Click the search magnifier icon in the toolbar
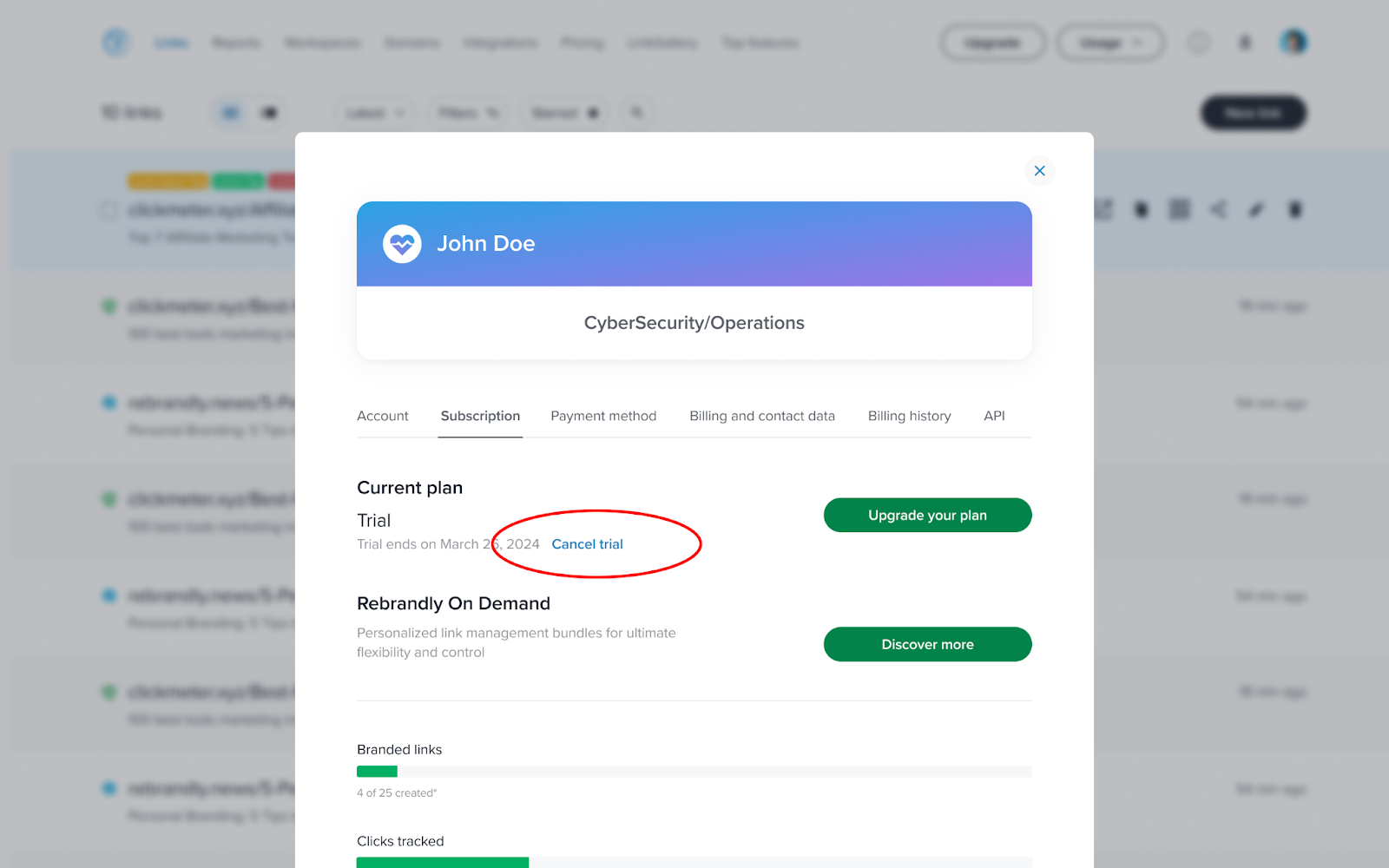 point(637,113)
